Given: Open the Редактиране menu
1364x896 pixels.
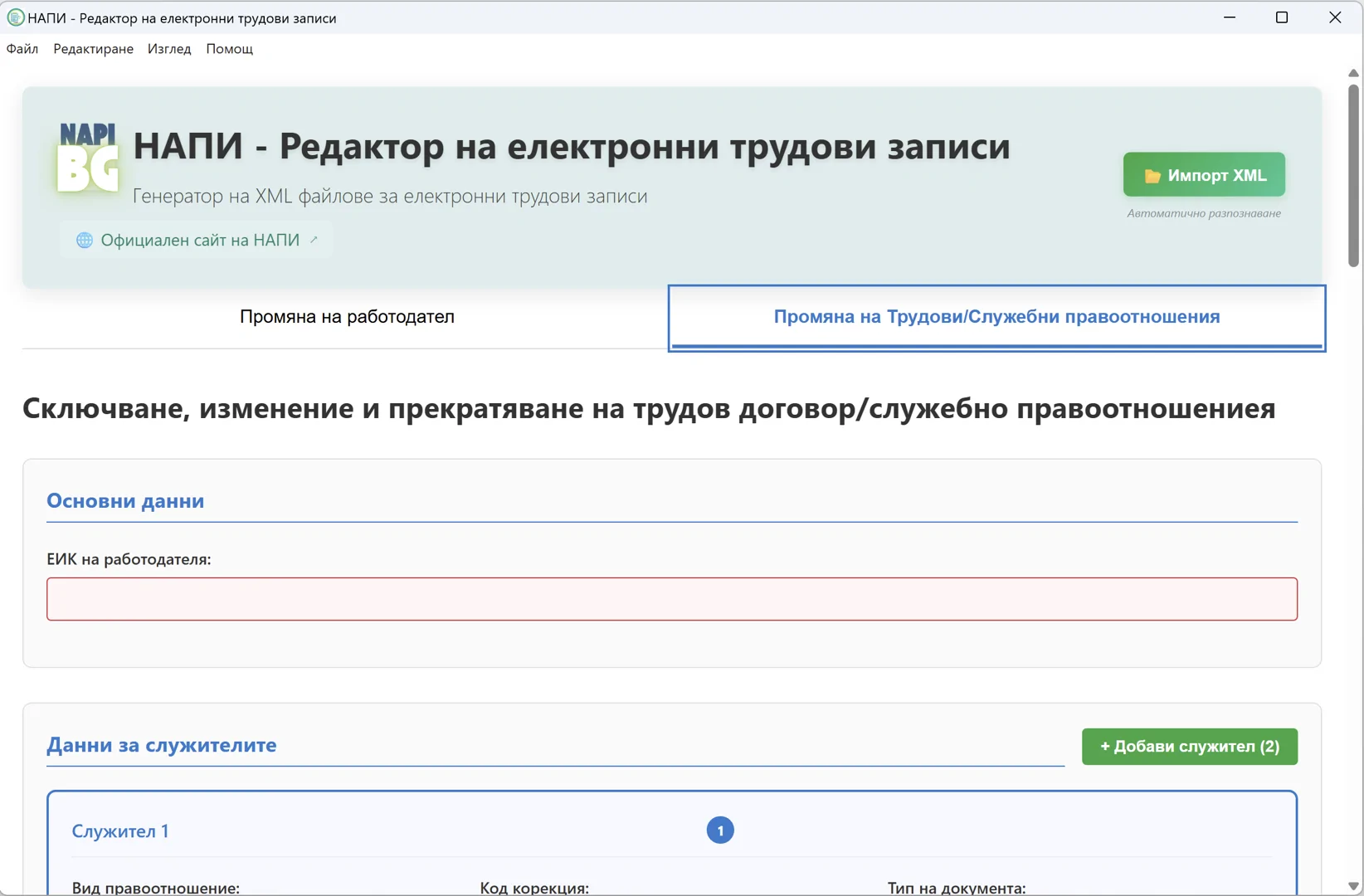Looking at the screenshot, I should pyautogui.click(x=93, y=49).
